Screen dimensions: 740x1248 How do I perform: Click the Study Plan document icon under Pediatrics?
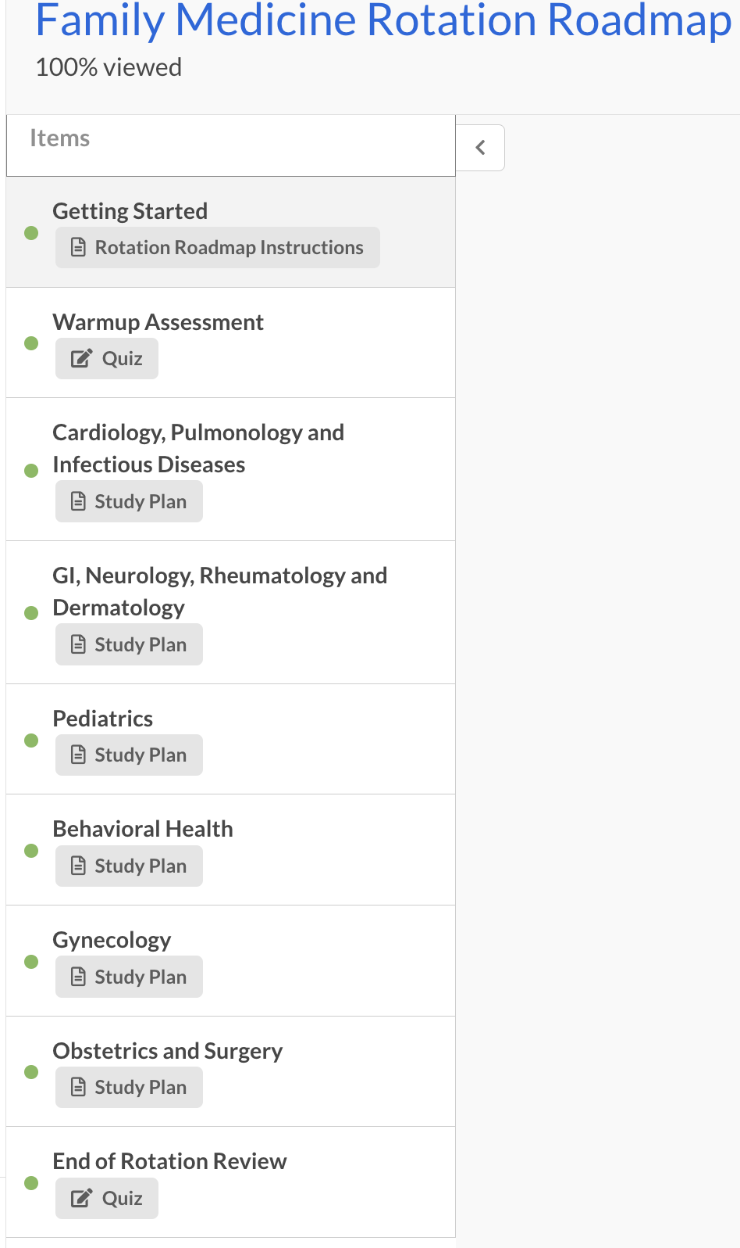(x=78, y=755)
